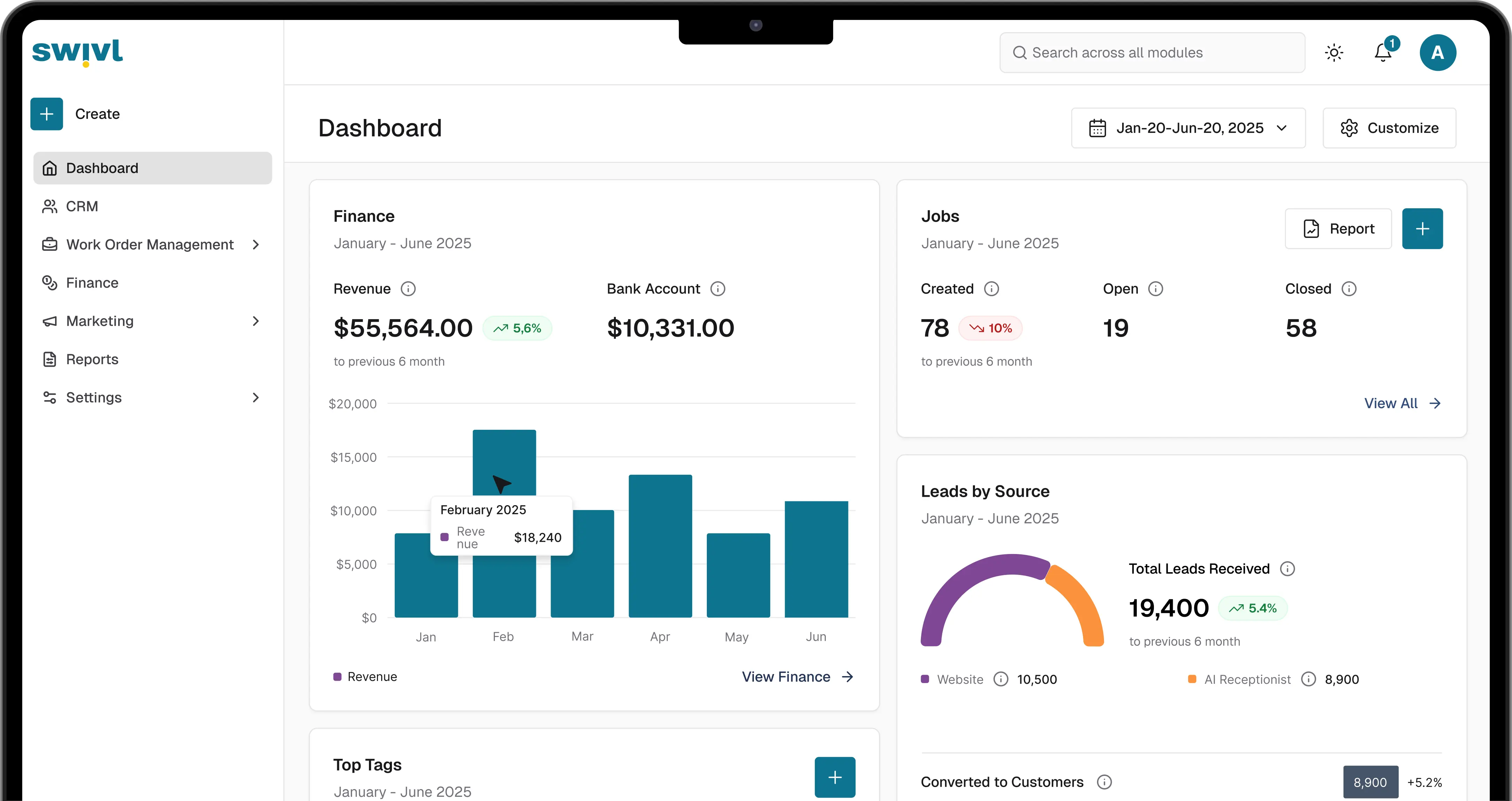Viewport: 1512px width, 801px height.
Task: Open notifications bell
Action: click(x=1383, y=52)
